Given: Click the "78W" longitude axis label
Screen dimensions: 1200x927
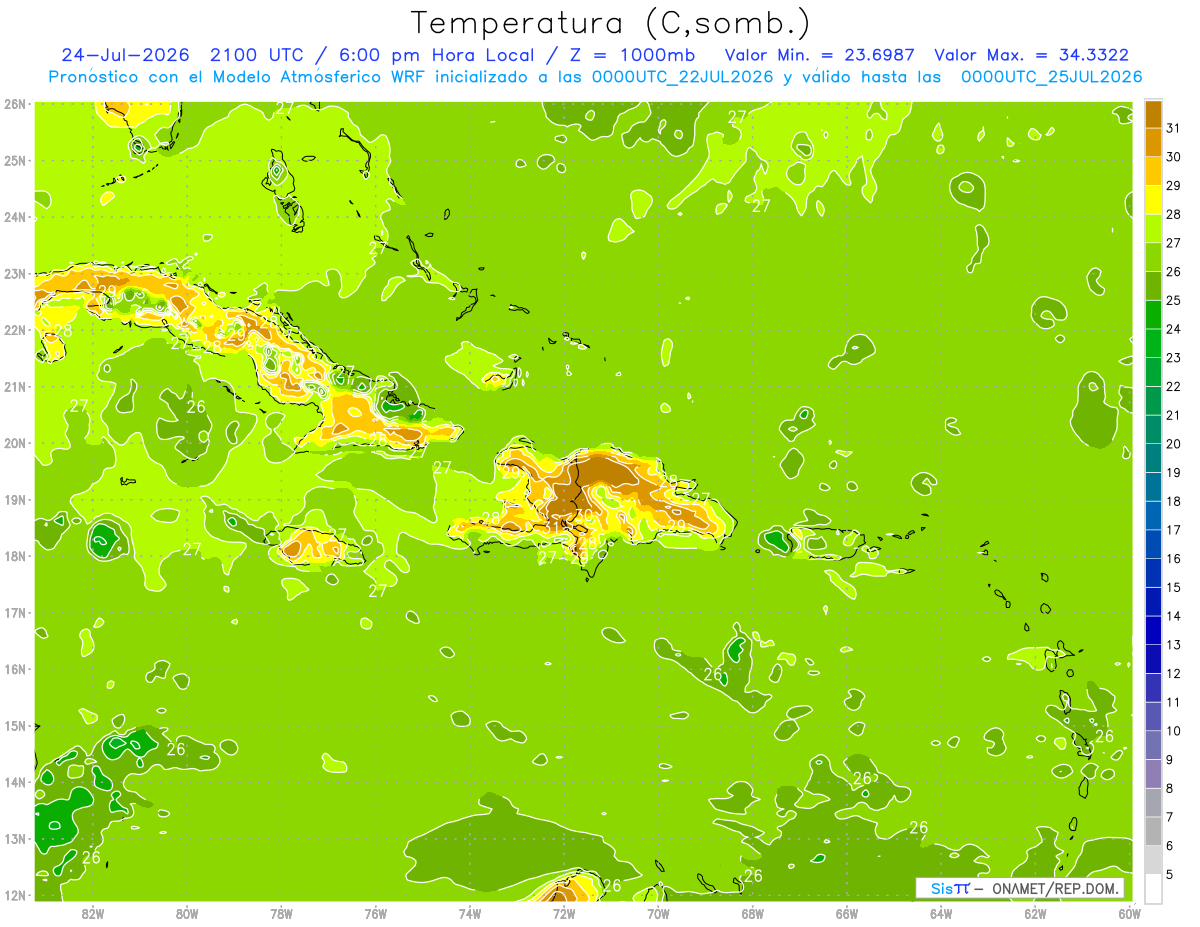Looking at the screenshot, I should click(x=281, y=914).
